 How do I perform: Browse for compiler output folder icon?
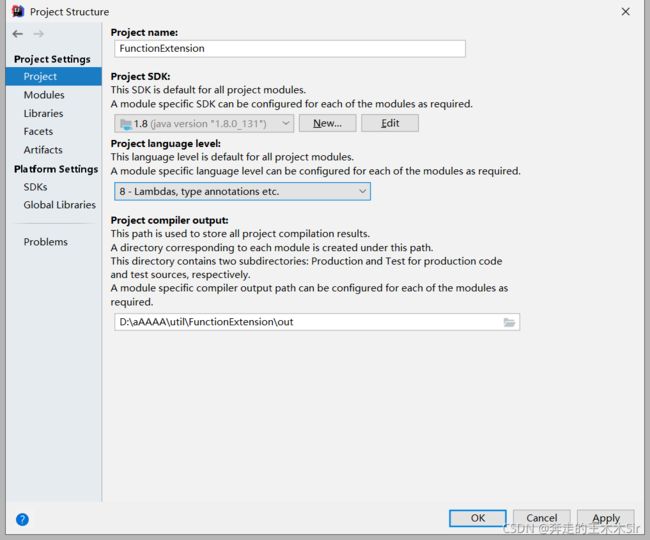coord(509,322)
